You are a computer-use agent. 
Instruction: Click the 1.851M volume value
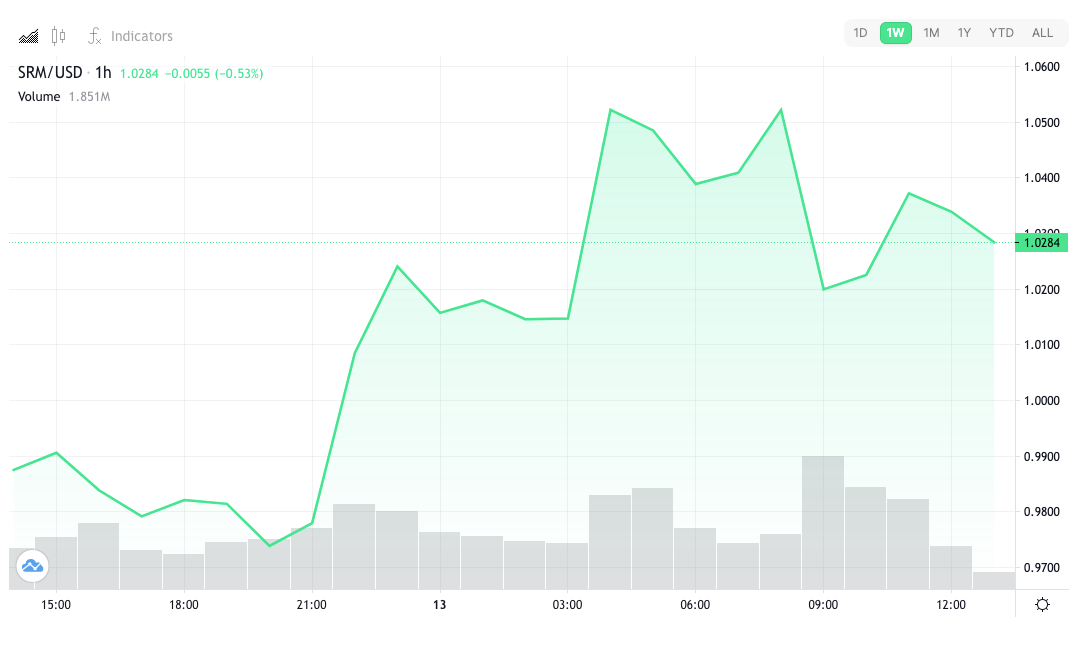[x=89, y=97]
